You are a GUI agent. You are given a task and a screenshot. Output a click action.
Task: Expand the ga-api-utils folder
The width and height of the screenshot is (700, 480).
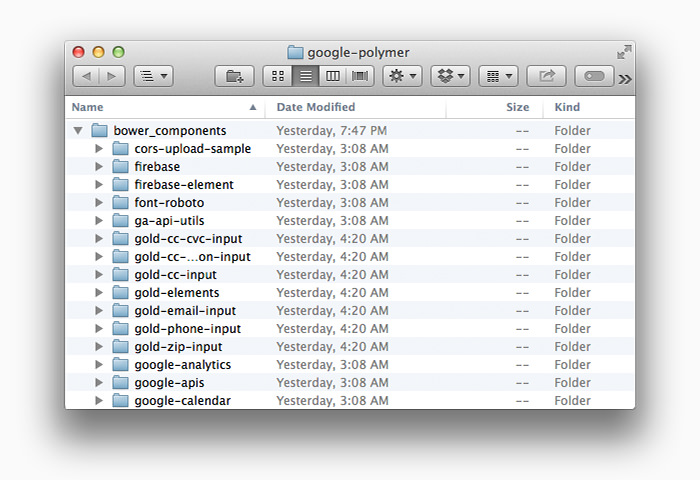click(x=99, y=221)
